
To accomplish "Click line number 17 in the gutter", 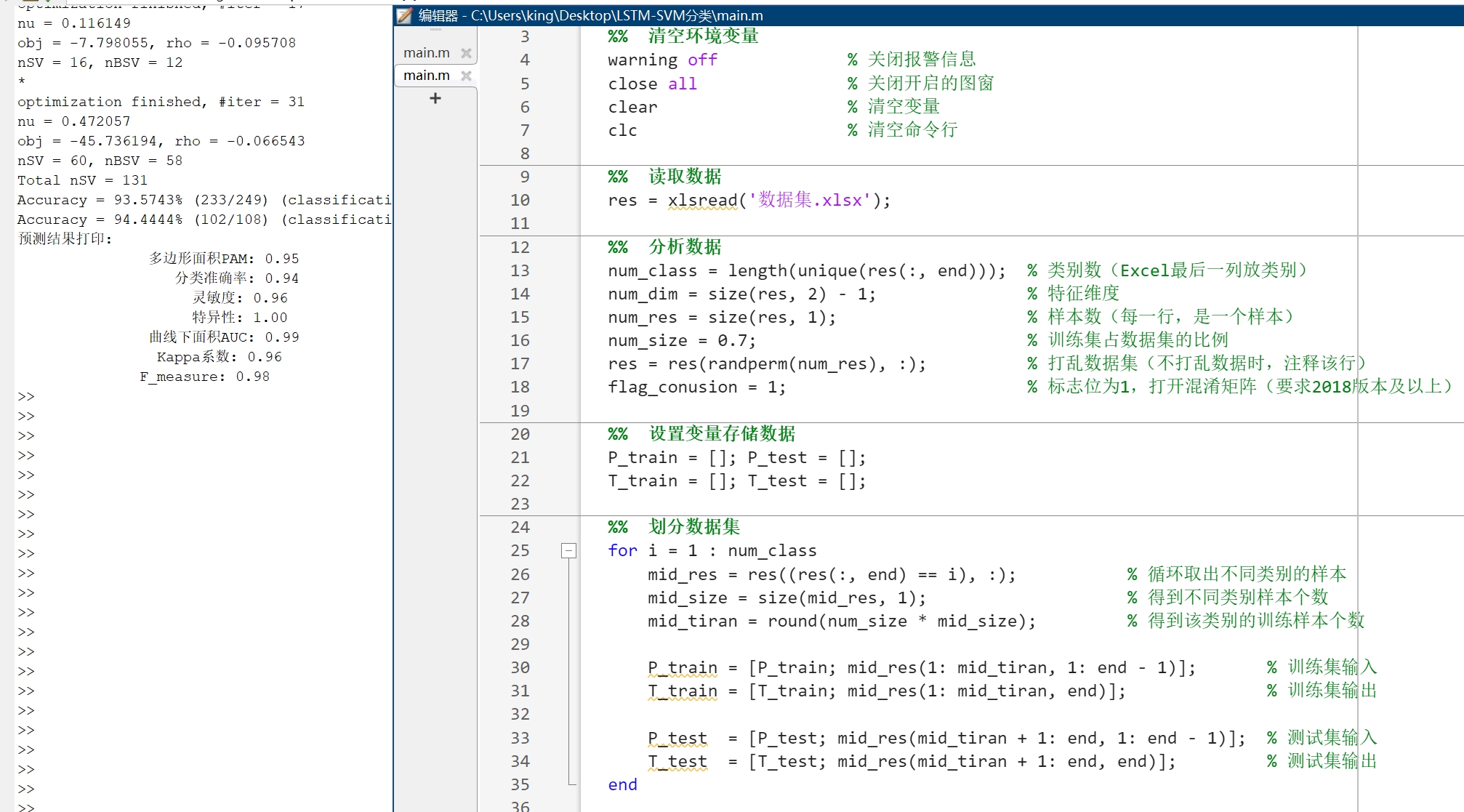I will (x=520, y=363).
